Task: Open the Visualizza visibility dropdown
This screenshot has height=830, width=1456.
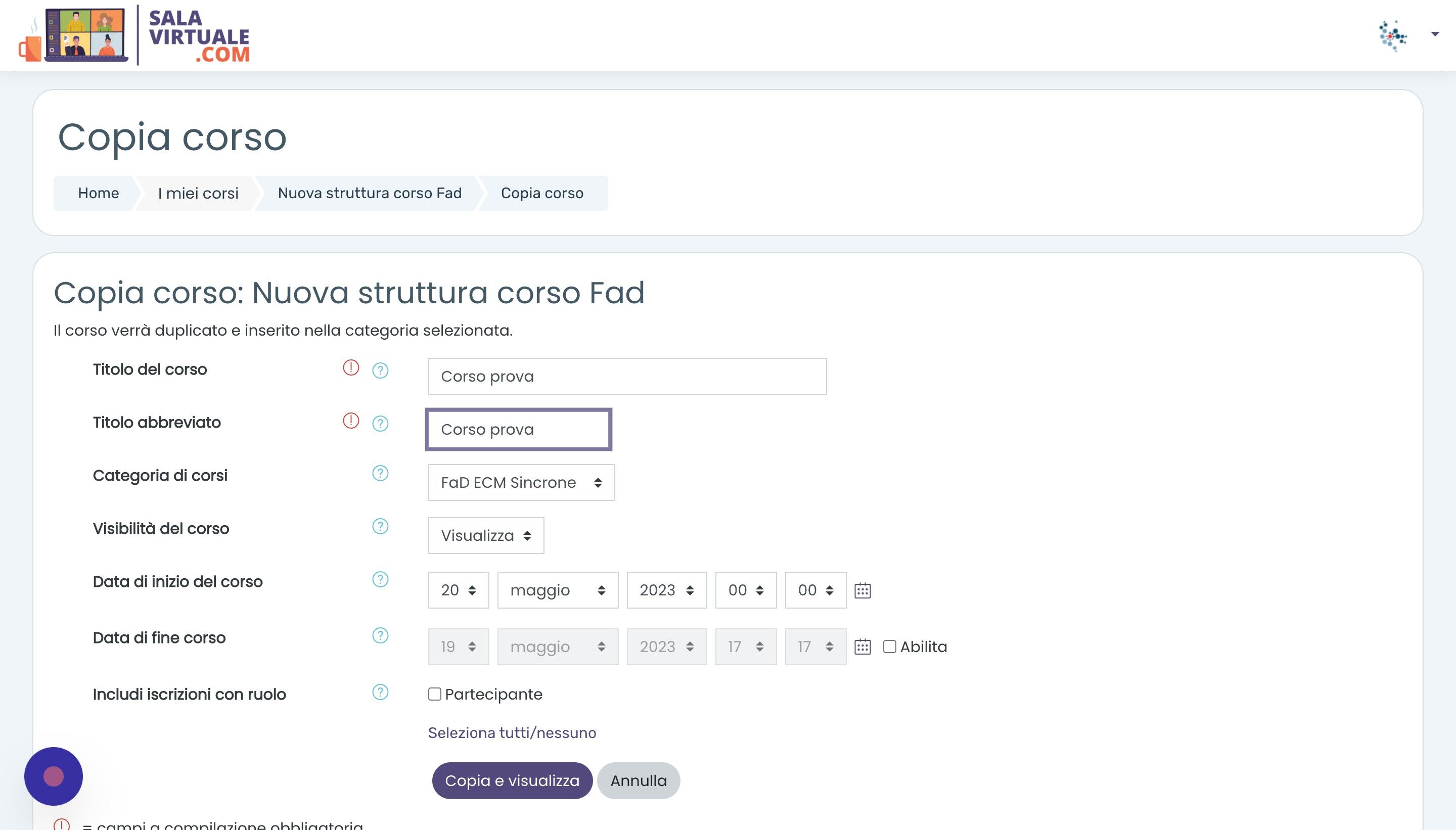Action: 486,535
